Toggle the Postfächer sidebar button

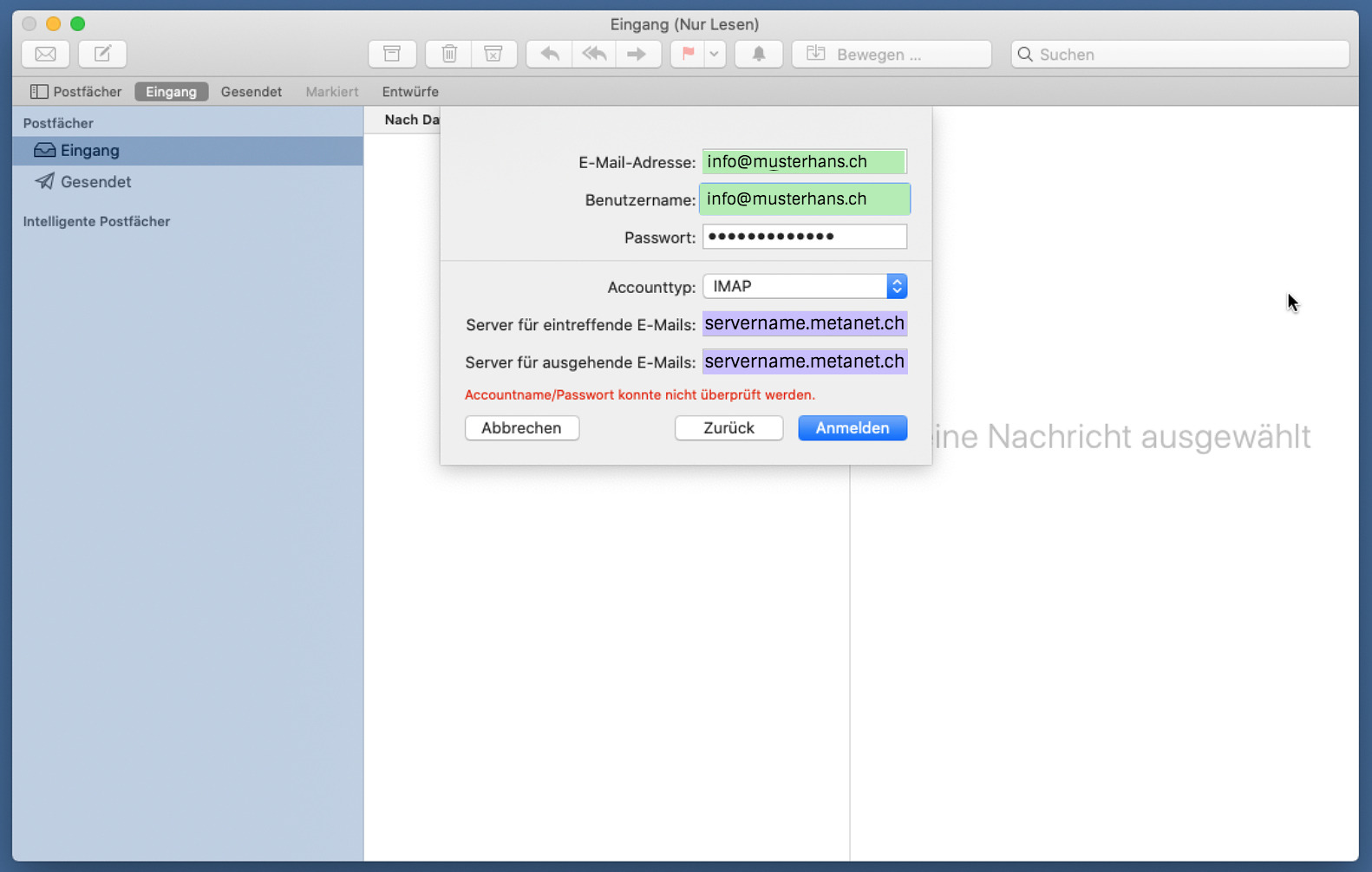click(x=76, y=92)
